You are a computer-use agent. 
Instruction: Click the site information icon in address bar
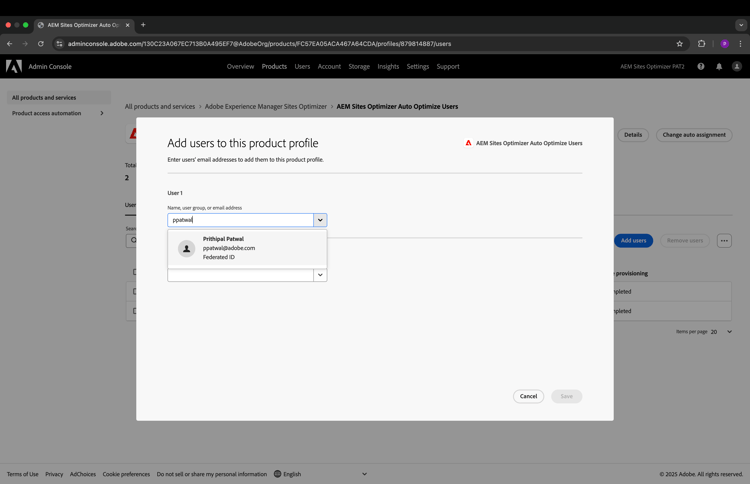pyautogui.click(x=59, y=44)
